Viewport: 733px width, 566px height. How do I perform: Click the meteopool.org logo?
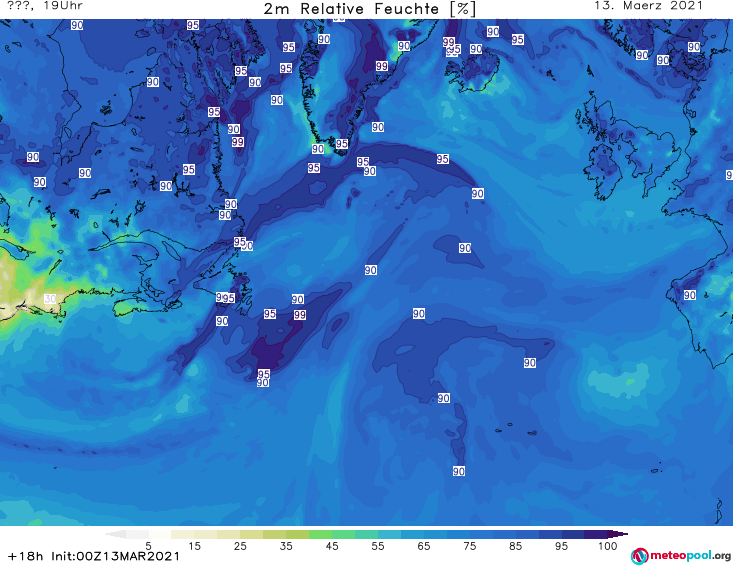coord(681,556)
